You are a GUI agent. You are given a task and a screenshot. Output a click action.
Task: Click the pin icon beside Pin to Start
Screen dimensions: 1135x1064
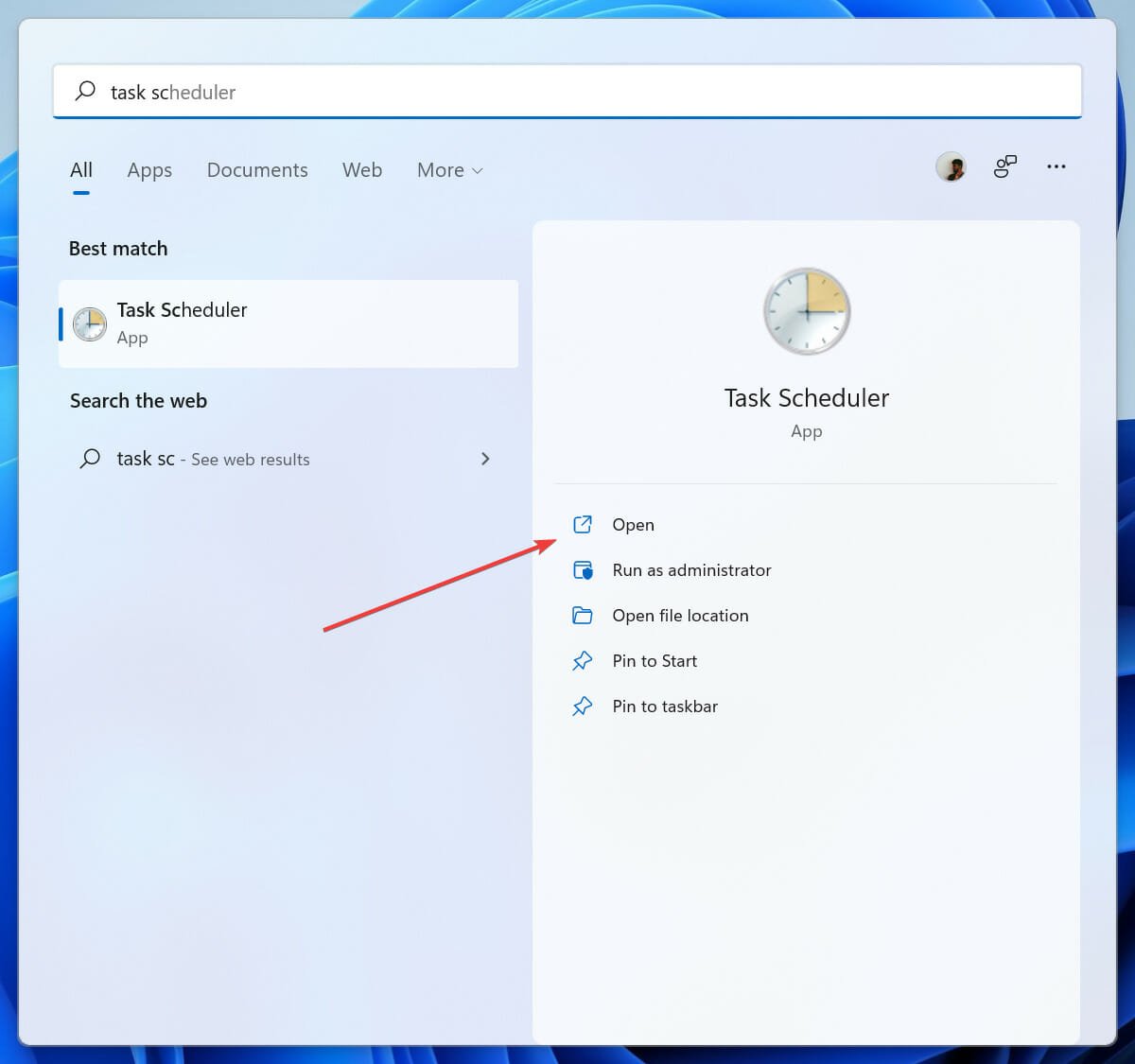tap(583, 661)
